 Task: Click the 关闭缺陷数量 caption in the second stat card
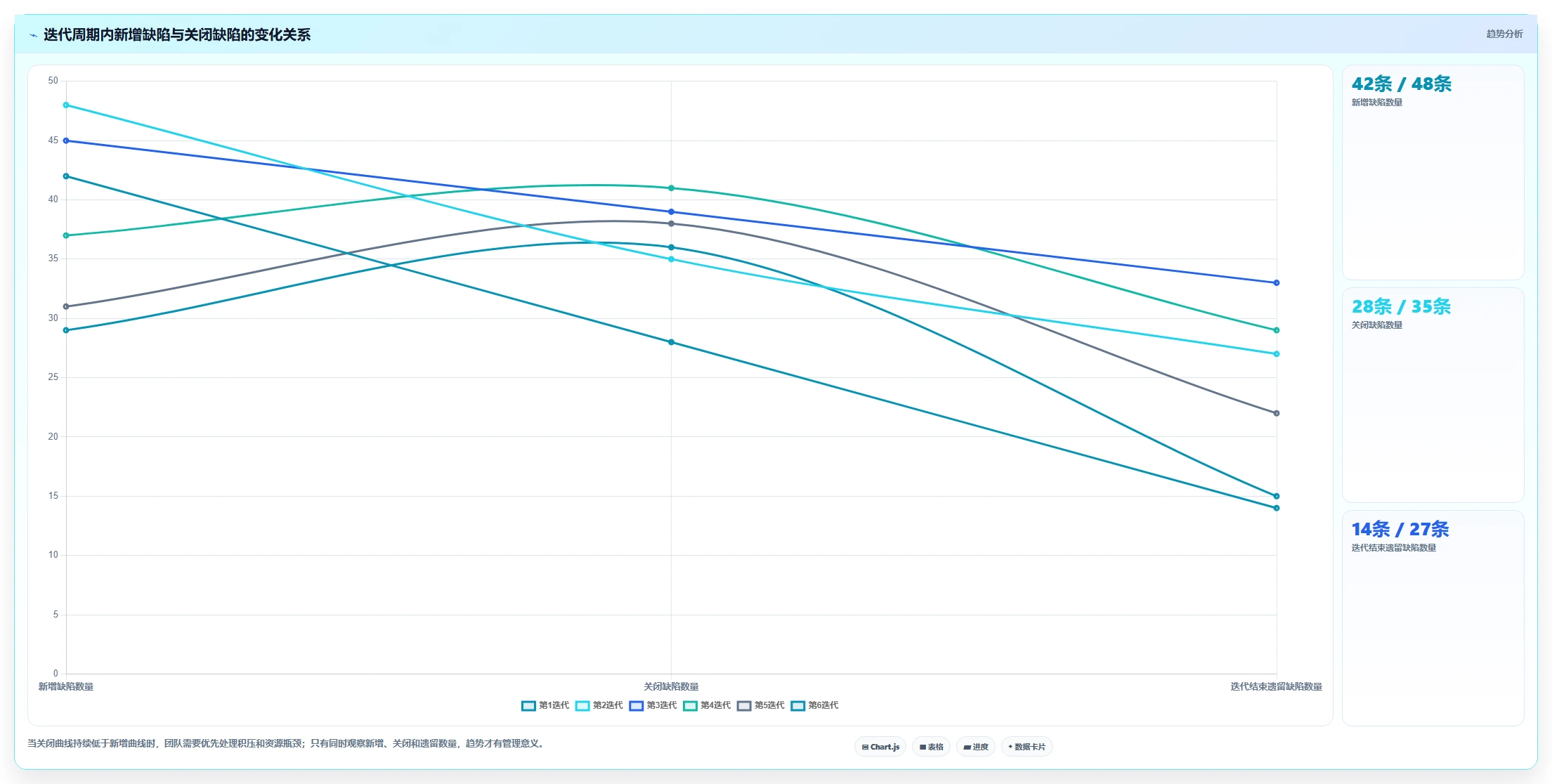point(1377,325)
